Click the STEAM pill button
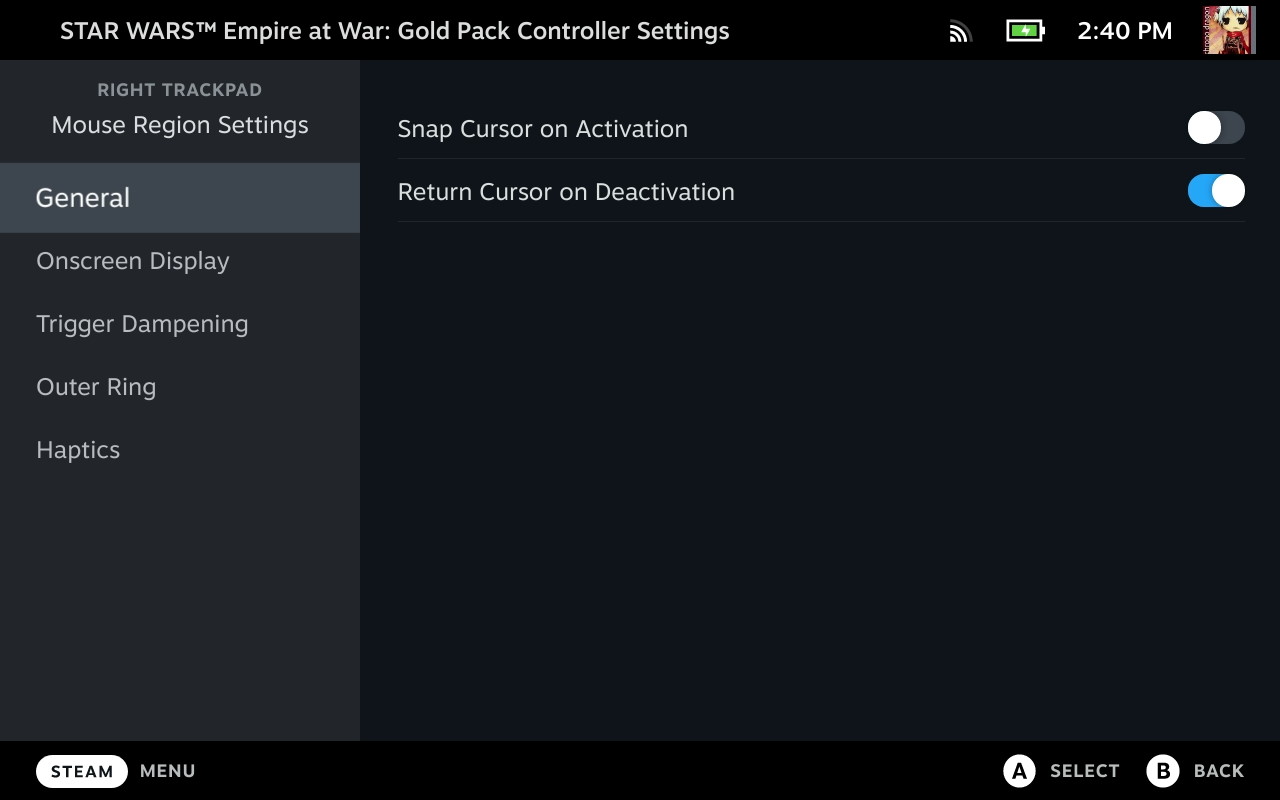 (x=82, y=771)
